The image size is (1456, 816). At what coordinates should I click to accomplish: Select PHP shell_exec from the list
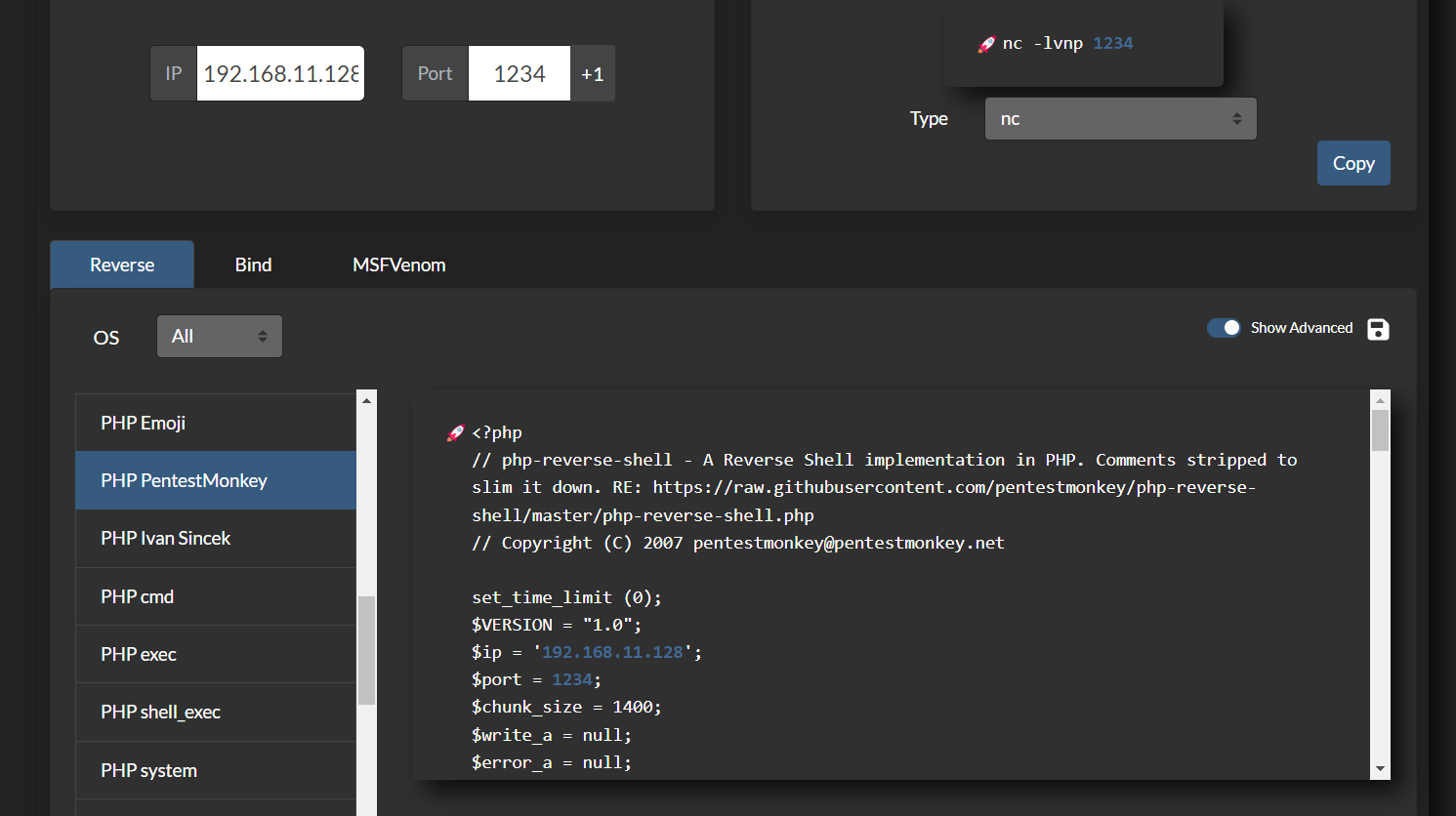pyautogui.click(x=216, y=712)
